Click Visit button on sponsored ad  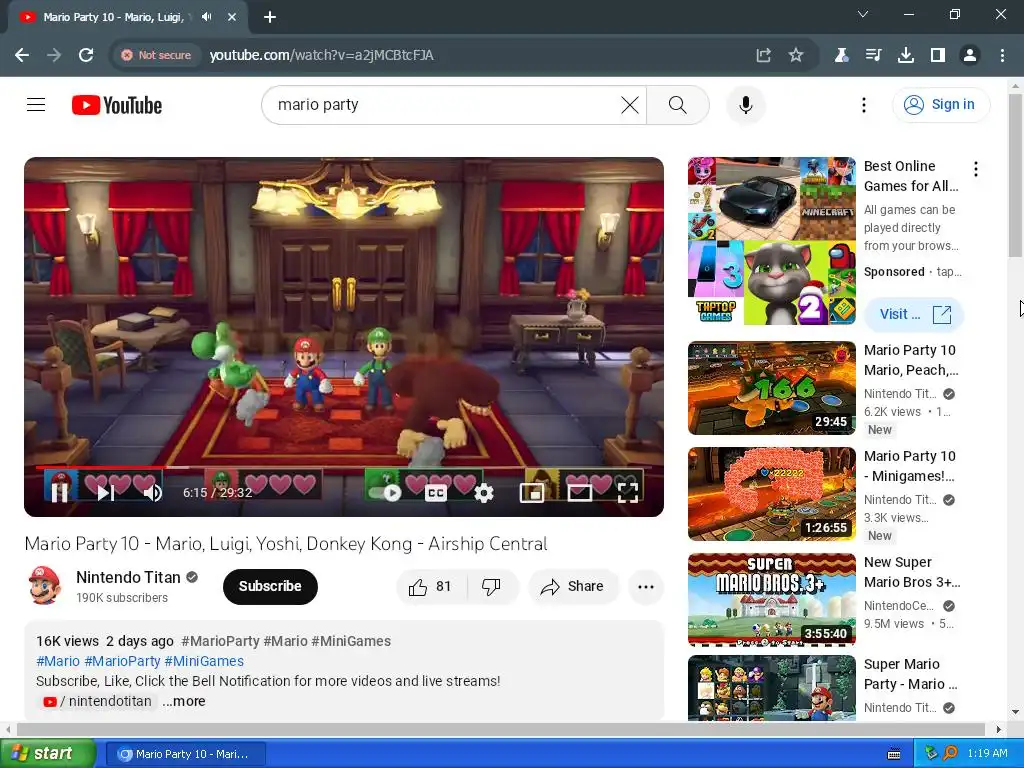(914, 314)
